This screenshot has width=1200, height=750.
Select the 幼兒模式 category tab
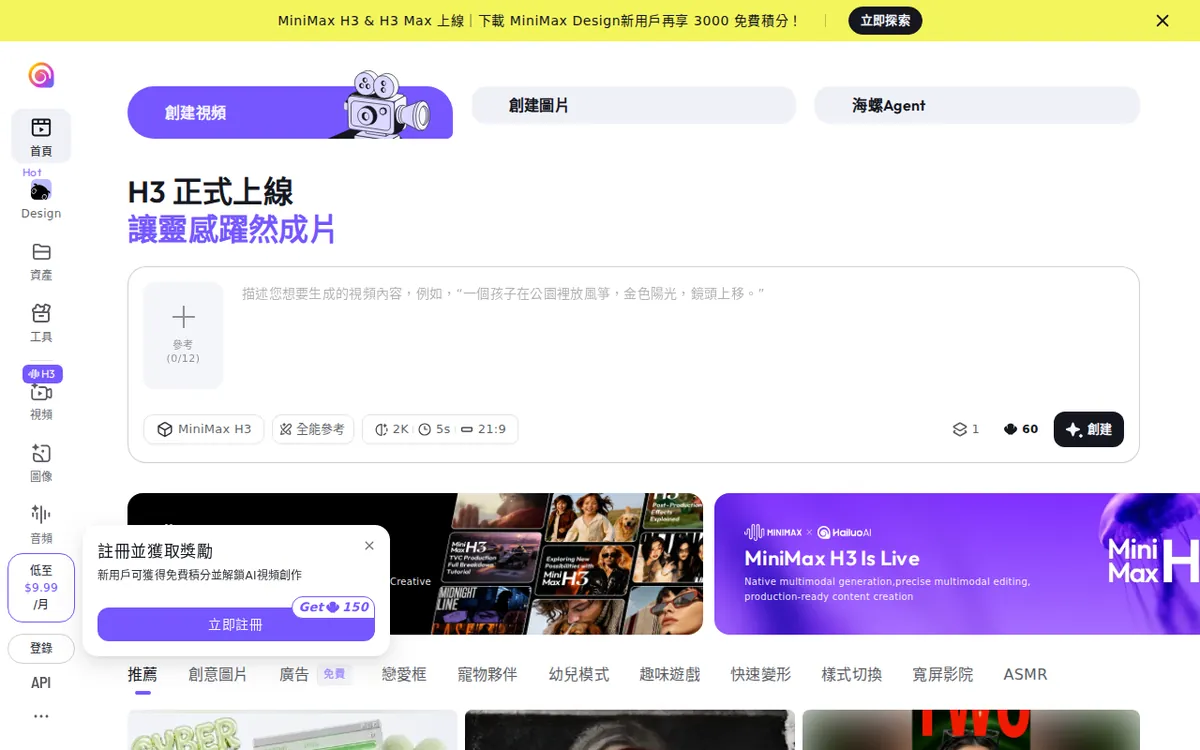(579, 675)
